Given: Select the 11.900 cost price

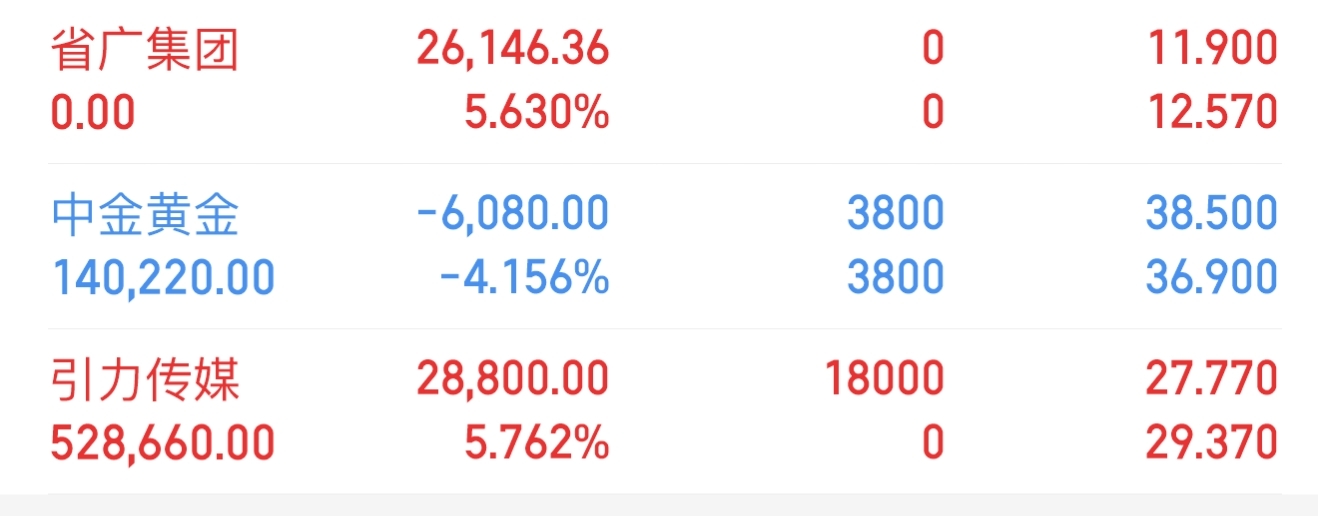Looking at the screenshot, I should point(1213,49).
